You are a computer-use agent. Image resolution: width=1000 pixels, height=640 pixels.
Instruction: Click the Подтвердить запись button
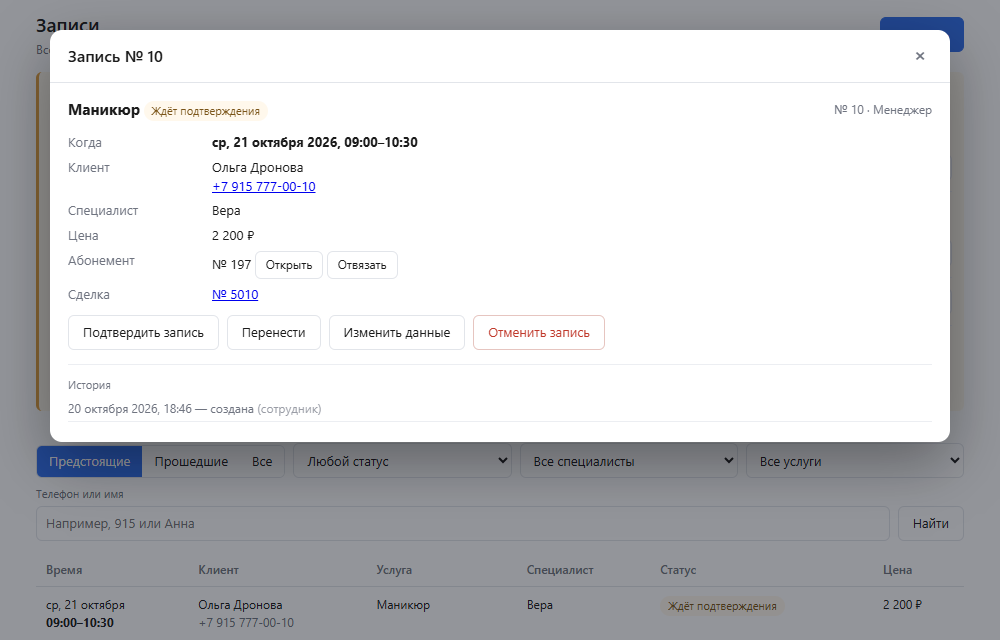click(x=143, y=333)
